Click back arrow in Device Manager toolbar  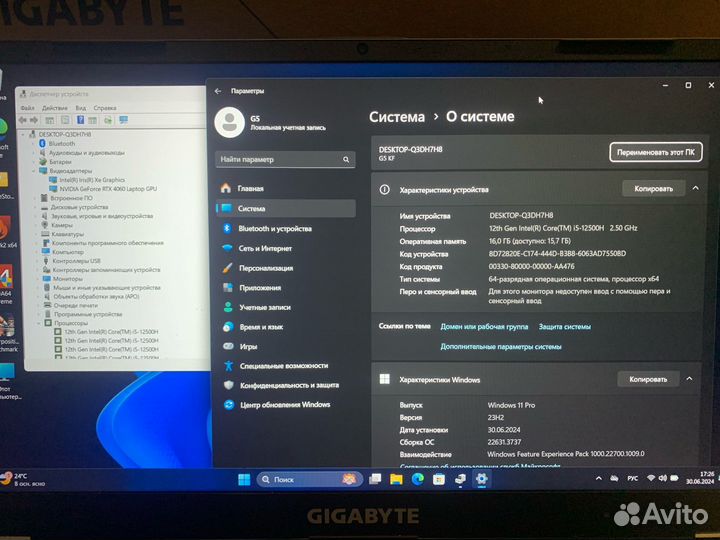coord(22,120)
